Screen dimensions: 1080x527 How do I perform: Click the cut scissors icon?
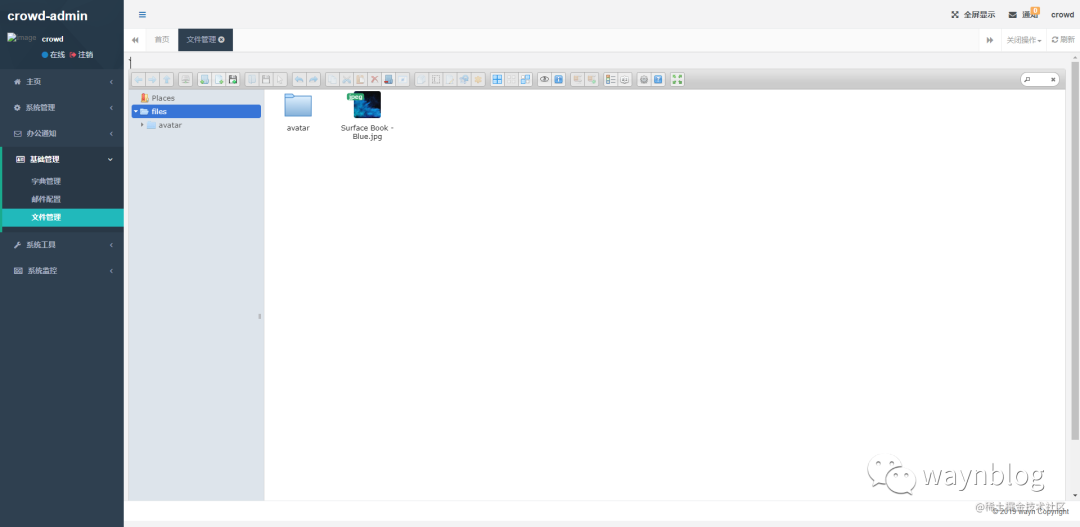[x=346, y=79]
